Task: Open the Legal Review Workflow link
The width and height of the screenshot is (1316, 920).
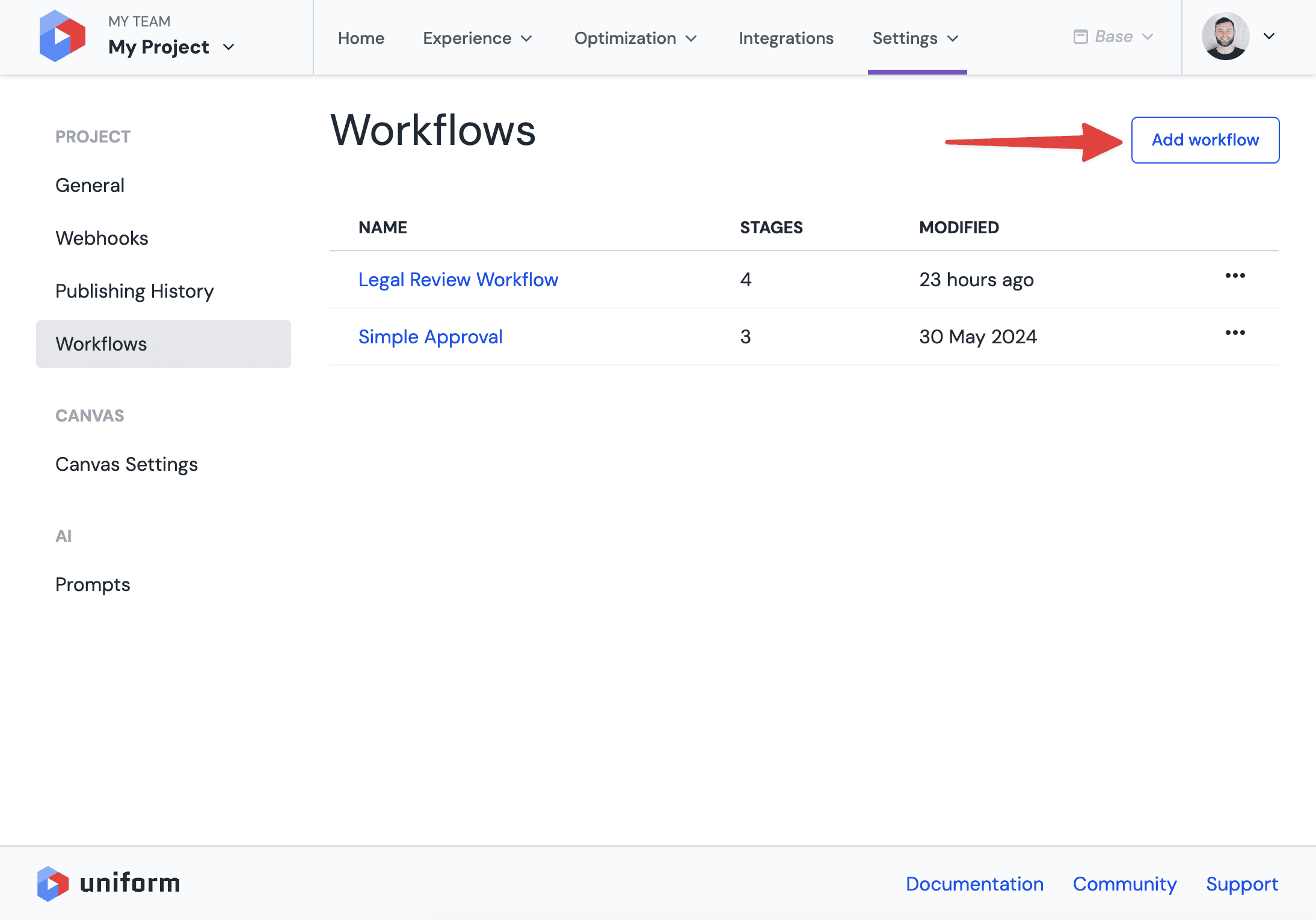Action: [458, 279]
